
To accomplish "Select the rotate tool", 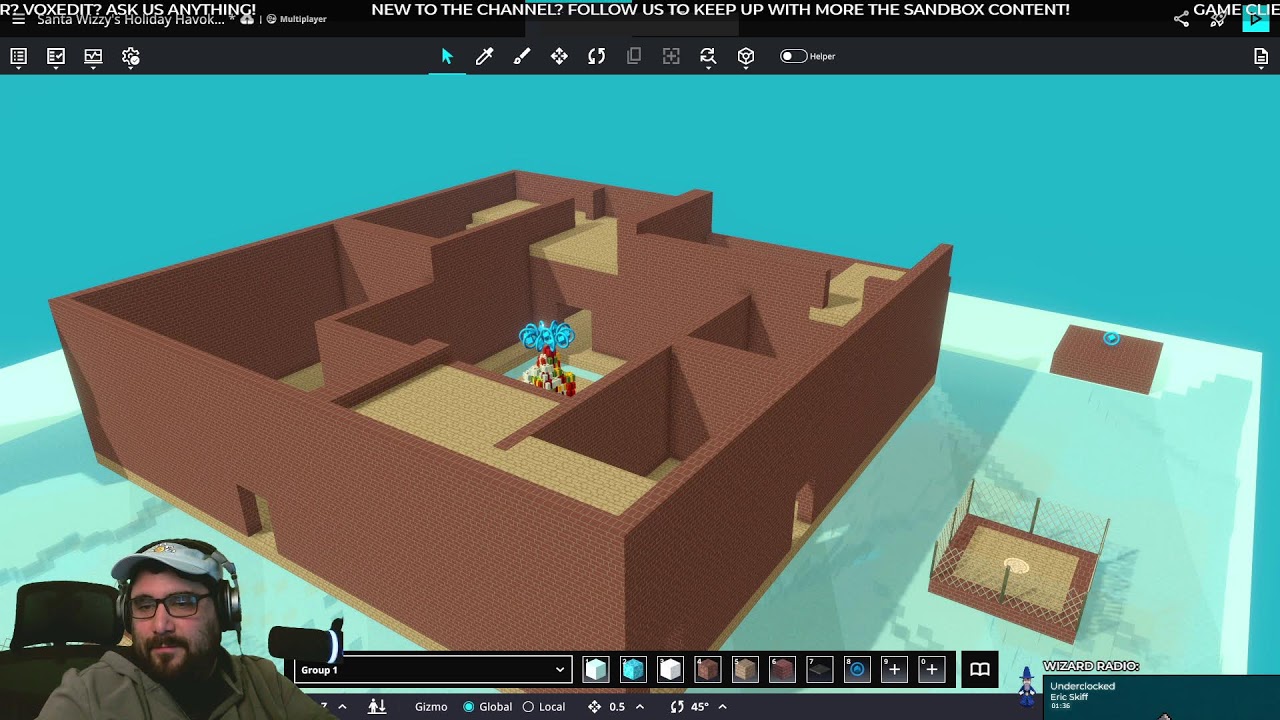I will (597, 57).
